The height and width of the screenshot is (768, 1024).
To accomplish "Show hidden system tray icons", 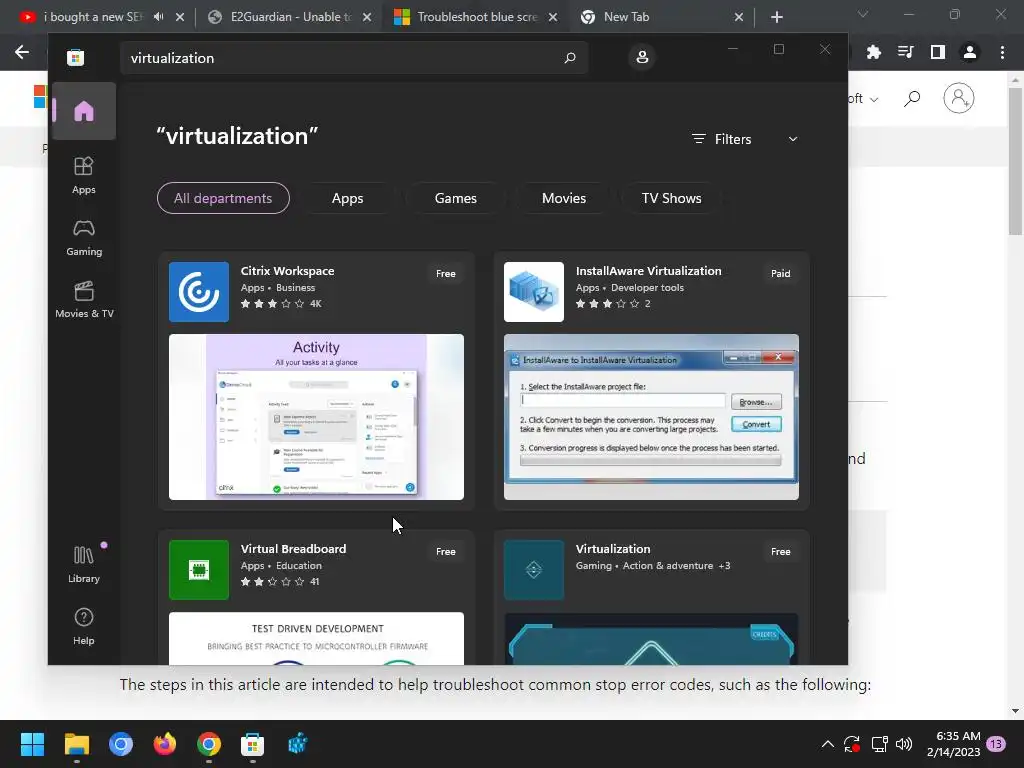I will pyautogui.click(x=827, y=744).
